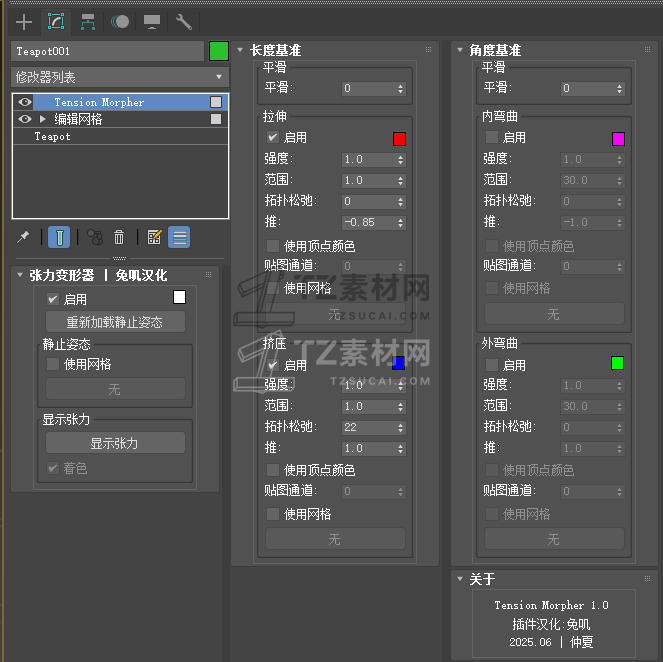Adjust 平滑 spinner in 长度基准

pos(400,88)
